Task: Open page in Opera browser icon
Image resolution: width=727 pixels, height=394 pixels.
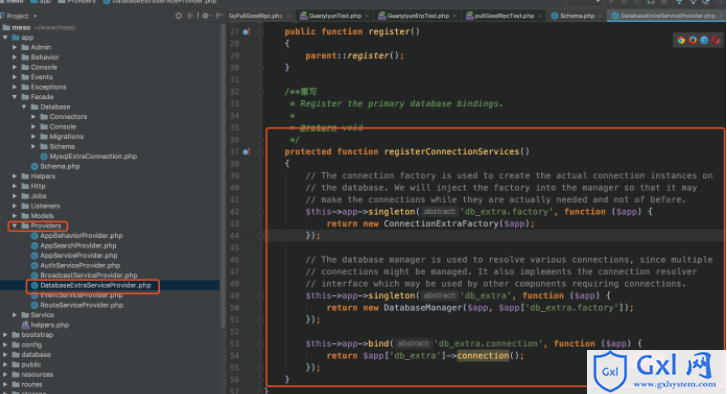Action: click(716, 40)
